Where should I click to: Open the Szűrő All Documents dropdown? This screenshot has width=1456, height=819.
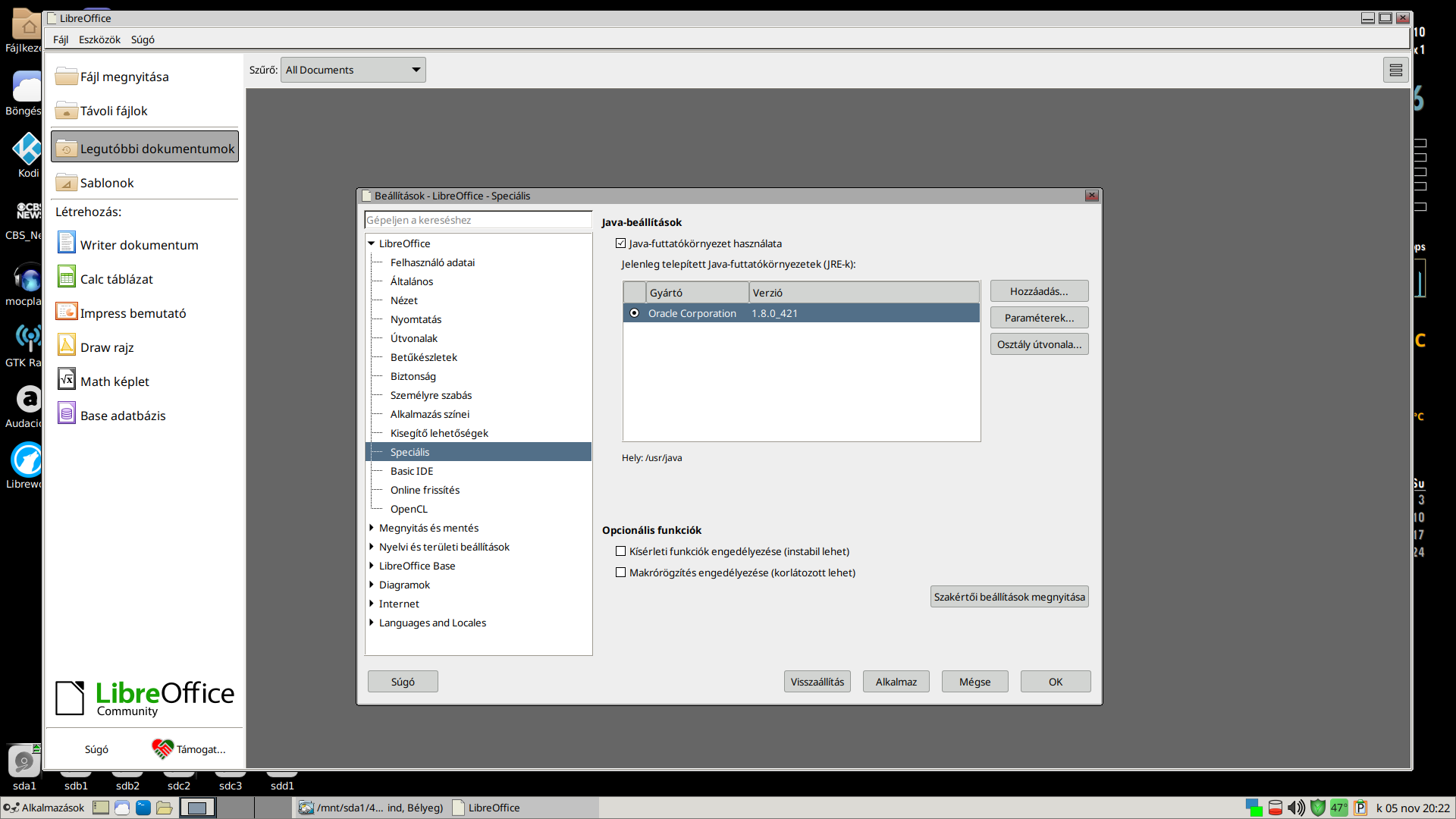353,70
